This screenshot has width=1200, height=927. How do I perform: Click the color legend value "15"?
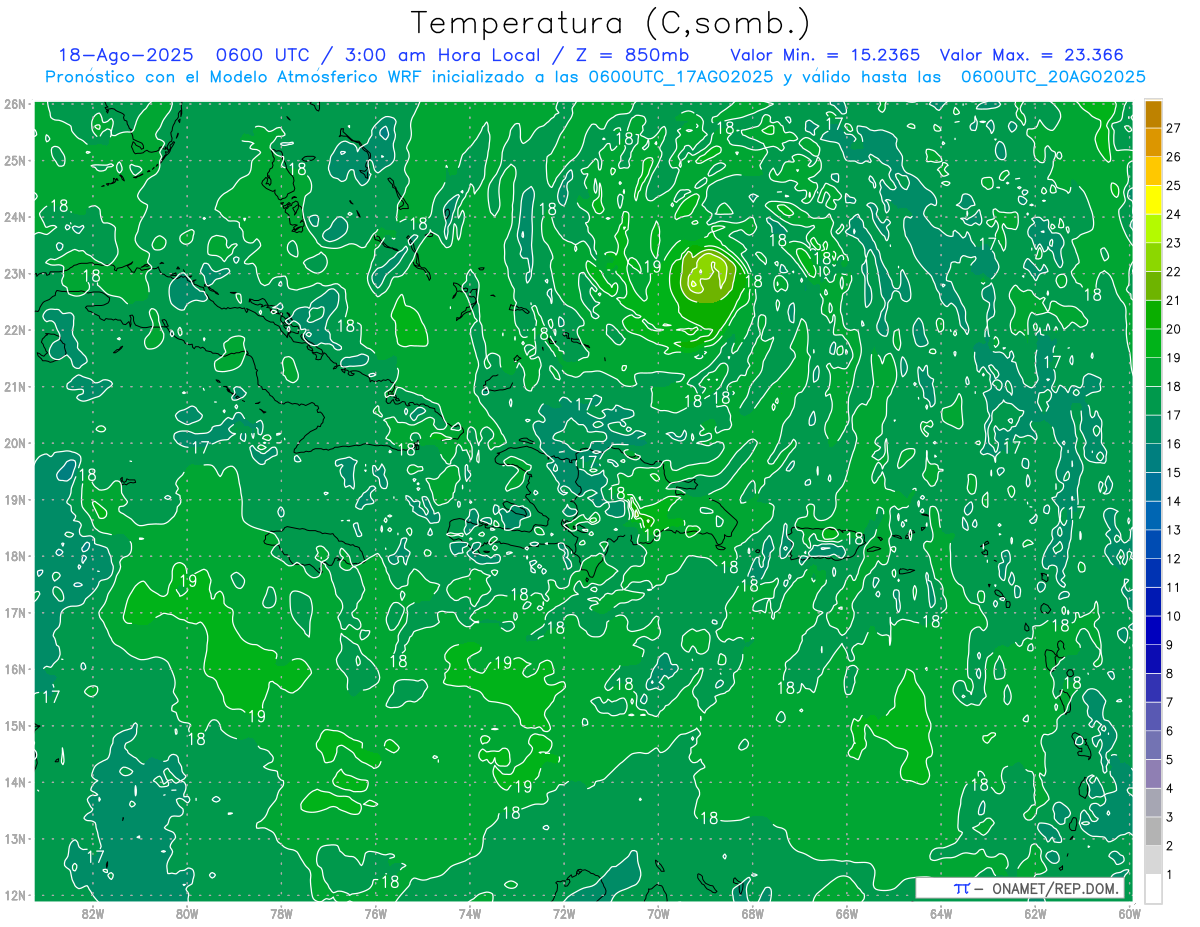(x=1174, y=472)
